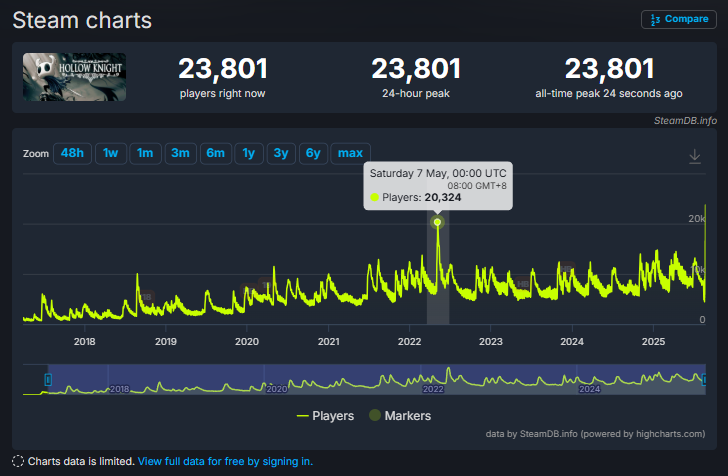Set zoom range to 48h
The width and height of the screenshot is (728, 476).
pyautogui.click(x=72, y=153)
